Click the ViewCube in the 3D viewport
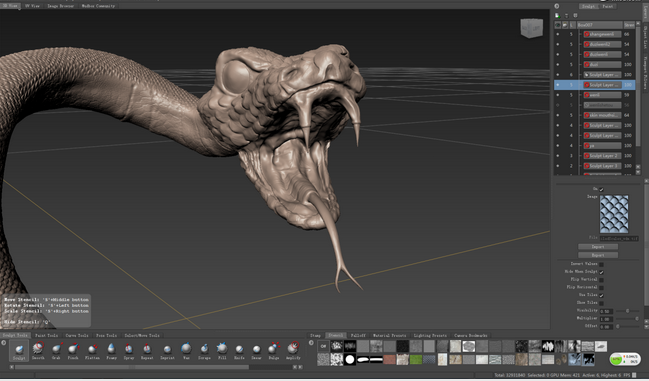The image size is (649, 381). [x=531, y=28]
